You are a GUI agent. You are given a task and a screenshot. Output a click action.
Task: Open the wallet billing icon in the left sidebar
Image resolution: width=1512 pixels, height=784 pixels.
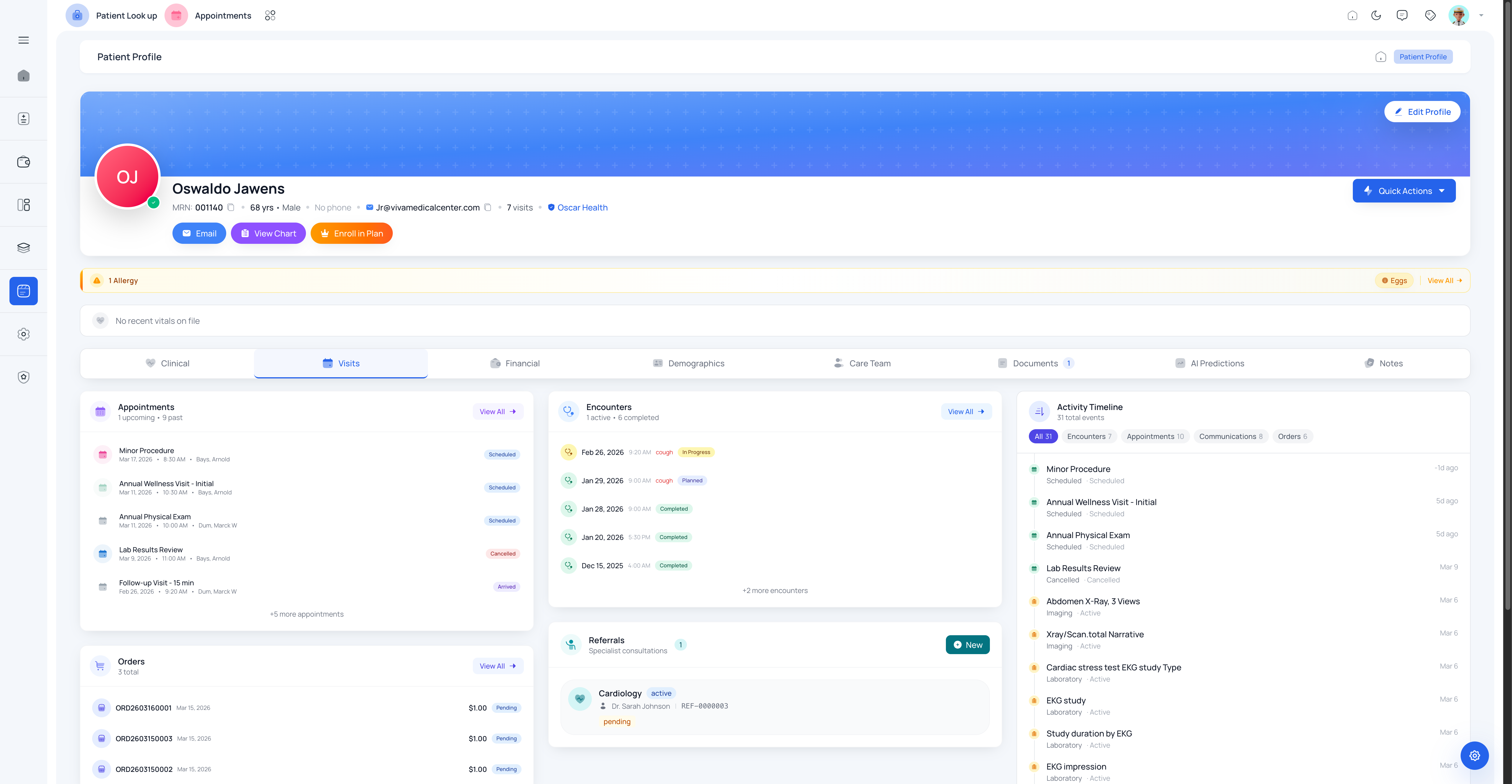click(x=24, y=161)
